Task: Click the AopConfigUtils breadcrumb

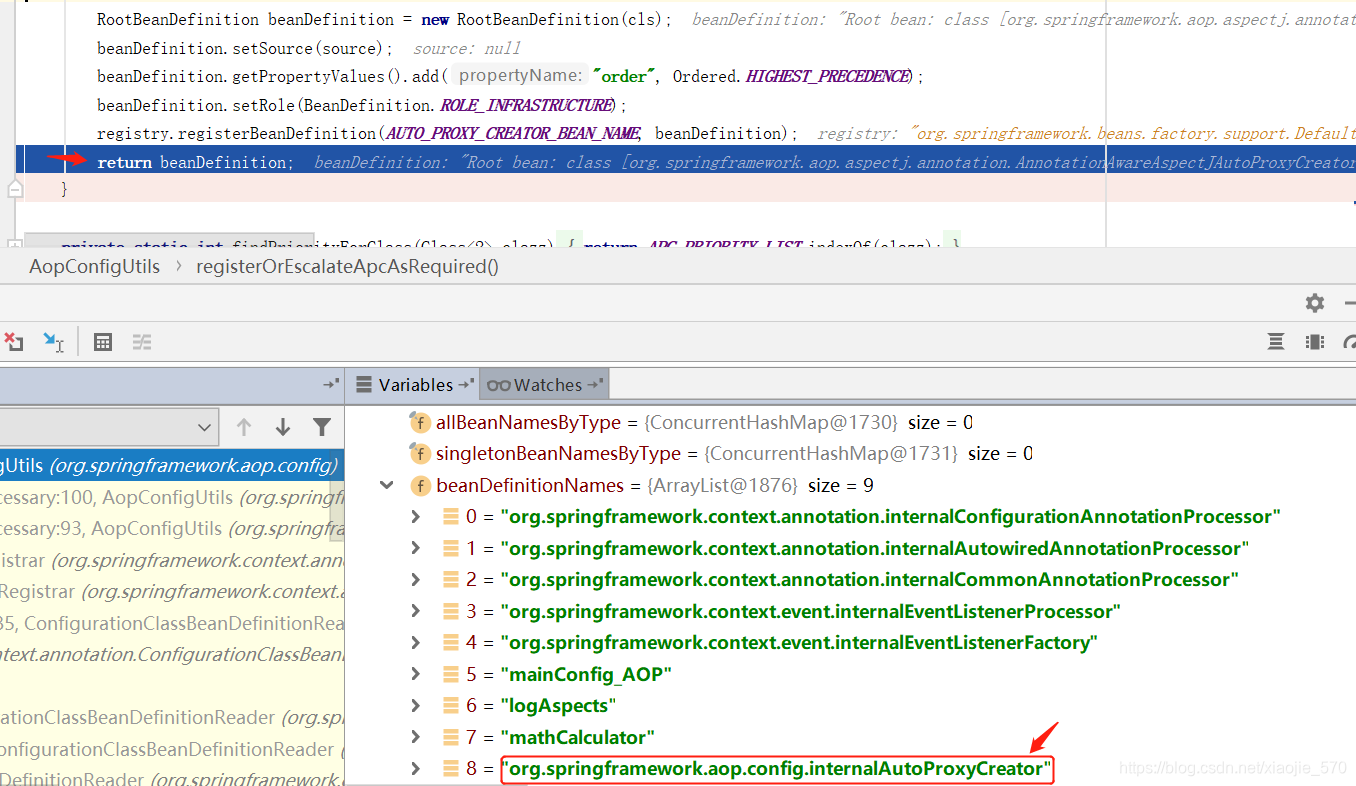Action: tap(95, 267)
